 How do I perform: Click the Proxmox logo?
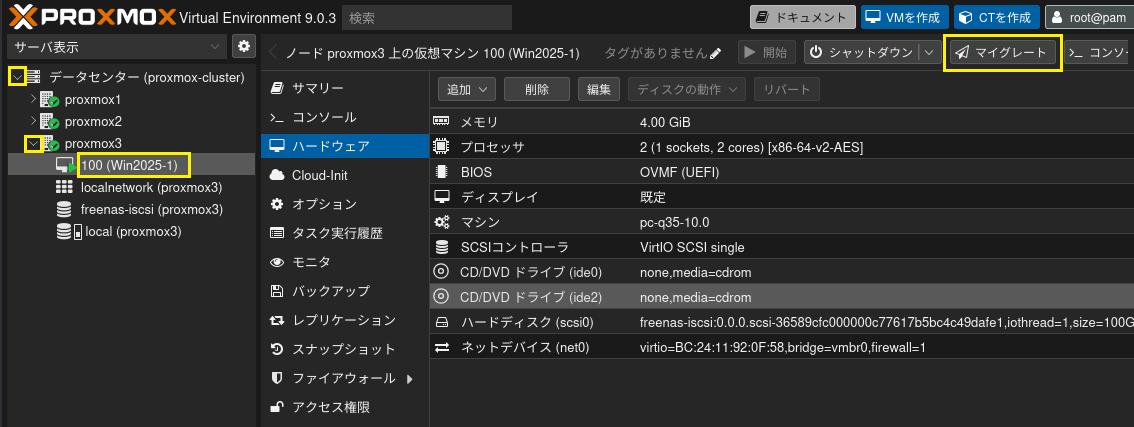(93, 17)
